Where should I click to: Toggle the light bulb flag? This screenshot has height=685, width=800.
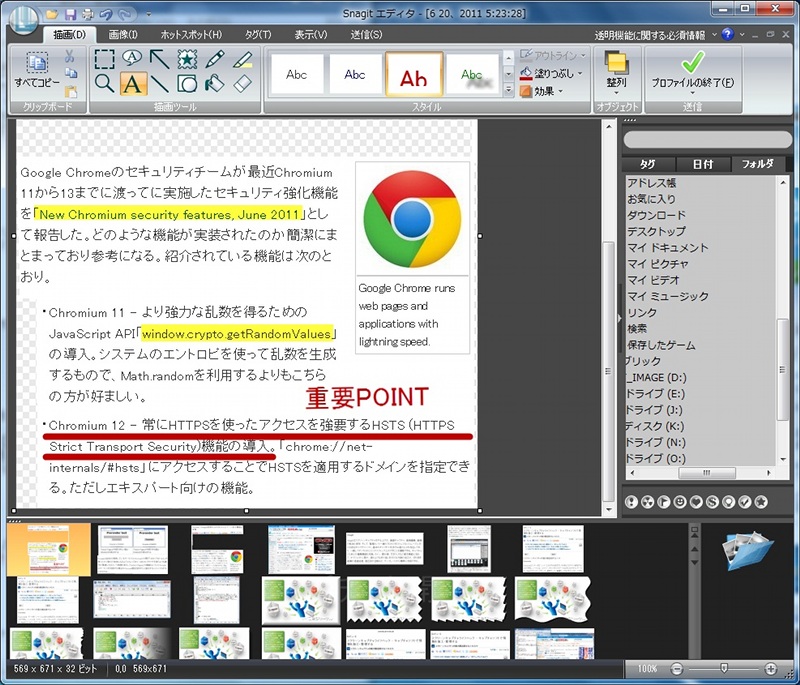tap(729, 502)
